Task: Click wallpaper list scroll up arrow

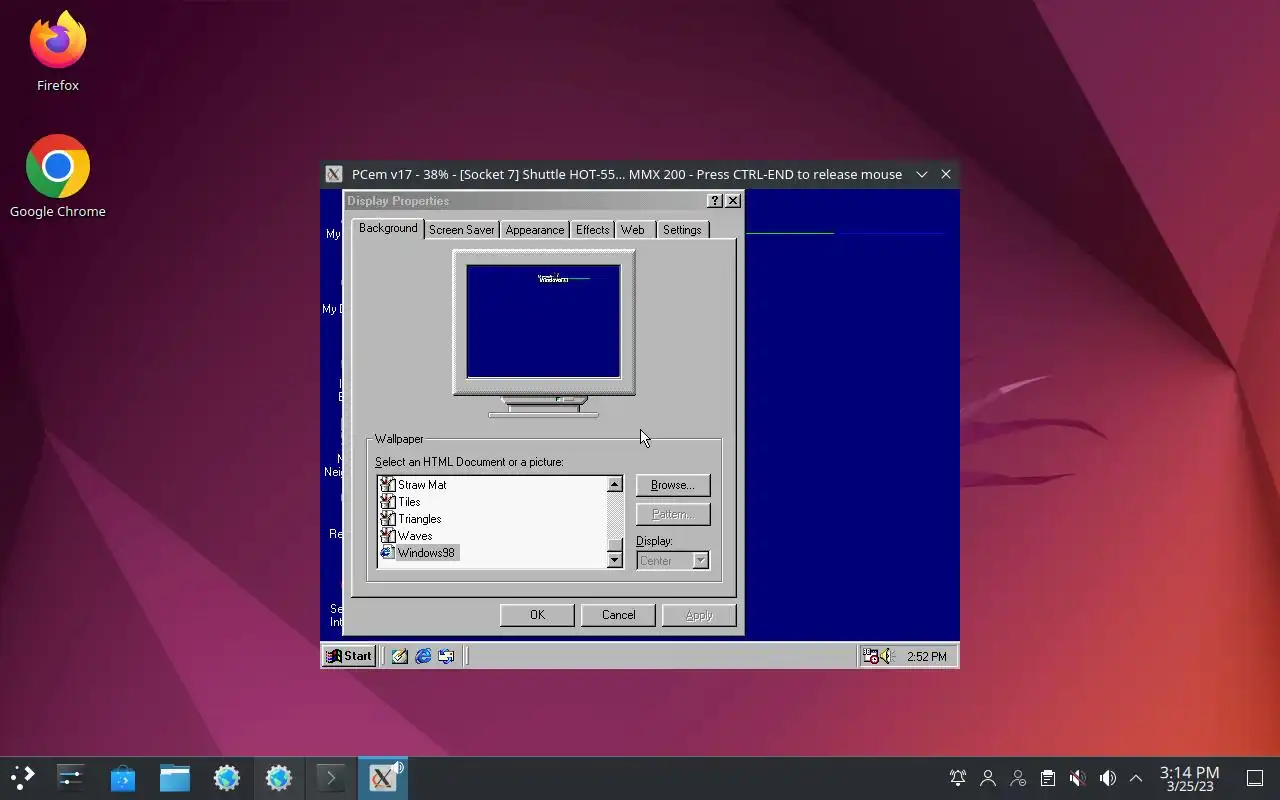Action: pos(615,485)
